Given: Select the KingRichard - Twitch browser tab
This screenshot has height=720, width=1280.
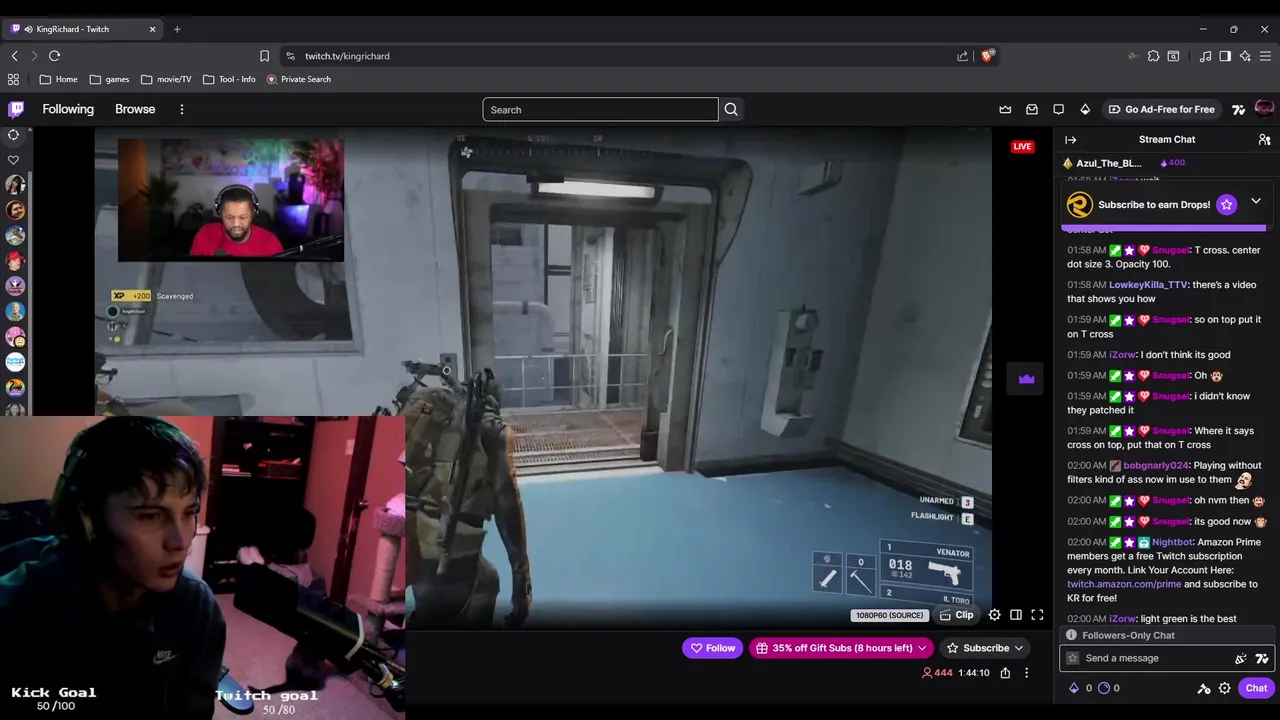Looking at the screenshot, I should [x=83, y=29].
